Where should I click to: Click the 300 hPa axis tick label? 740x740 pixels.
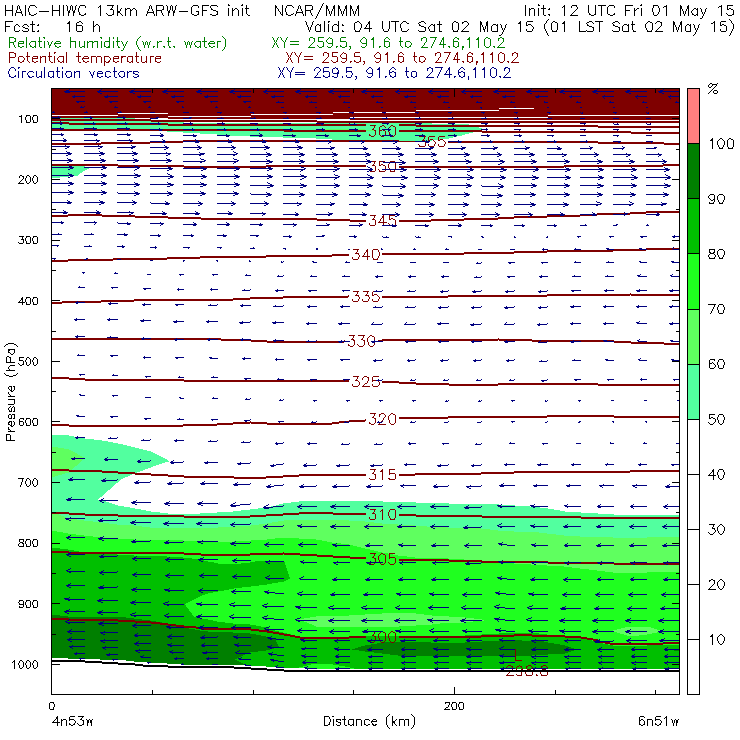28,240
